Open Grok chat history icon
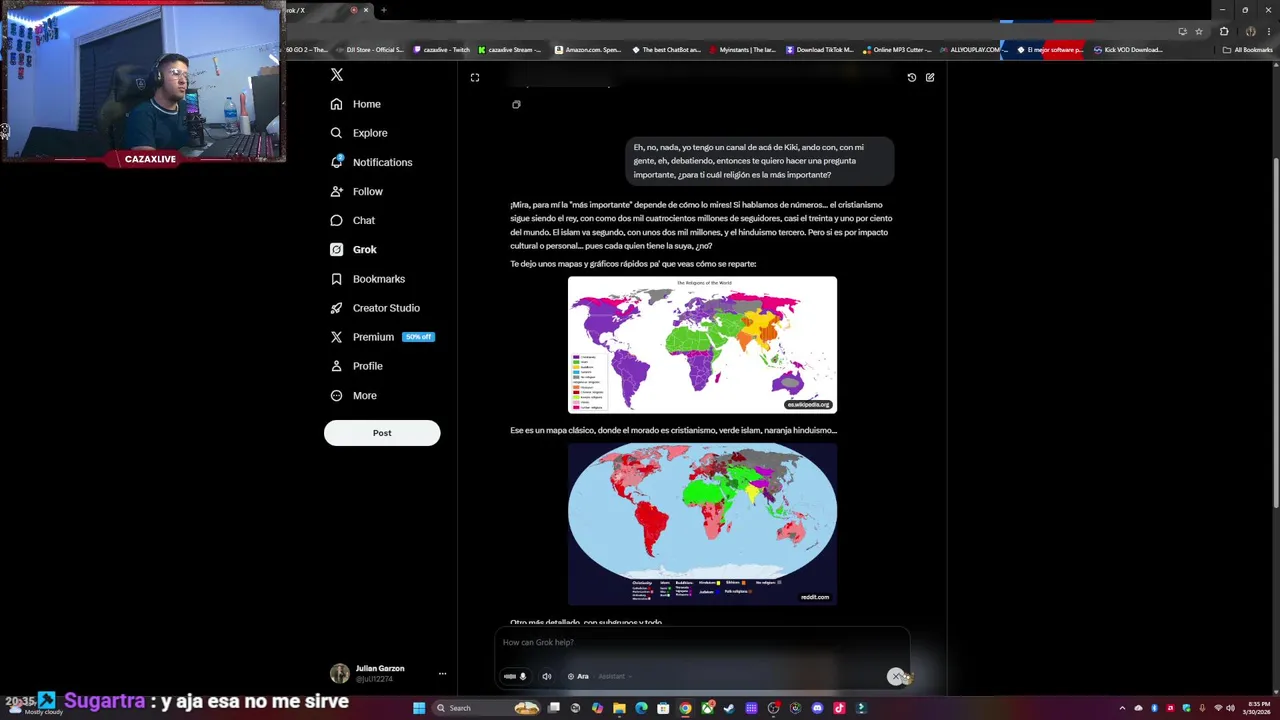1280x720 pixels. (x=911, y=77)
